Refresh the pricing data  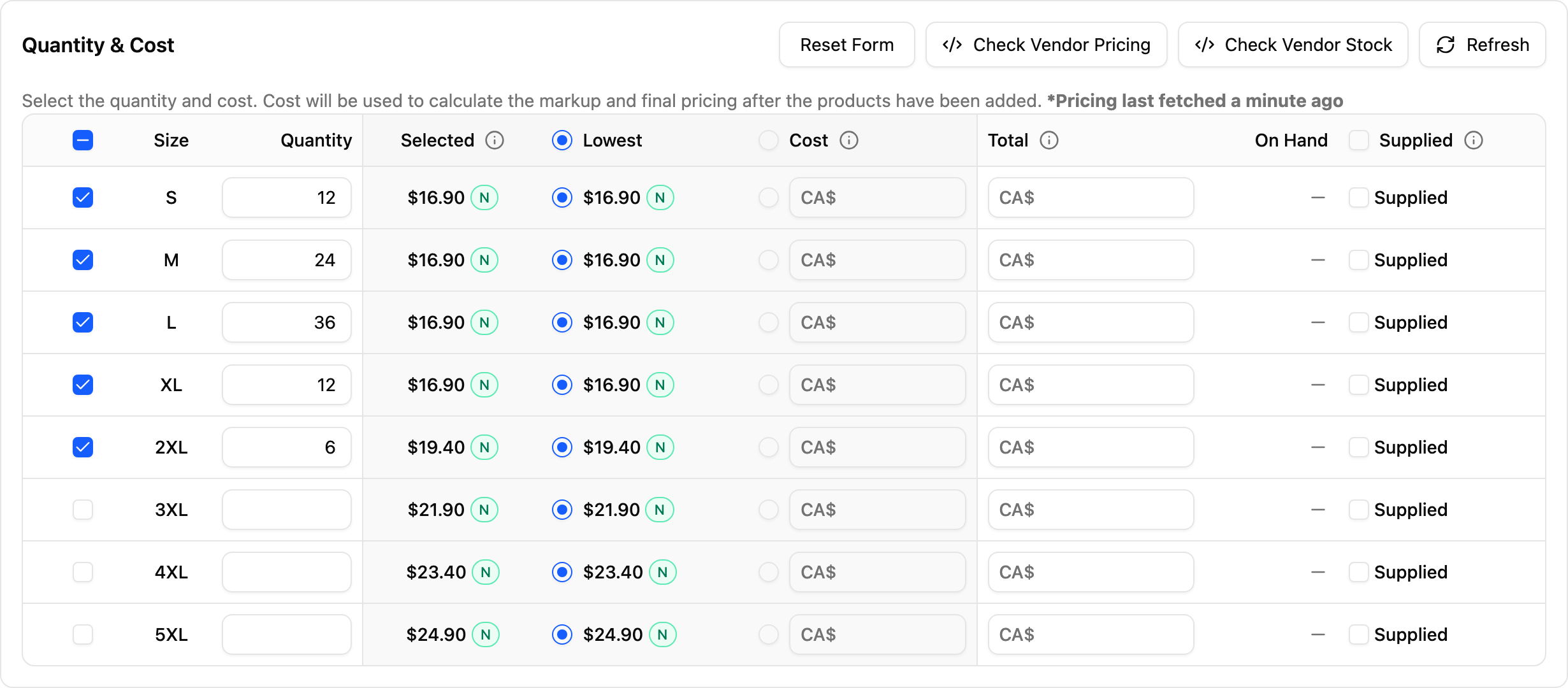[1483, 45]
